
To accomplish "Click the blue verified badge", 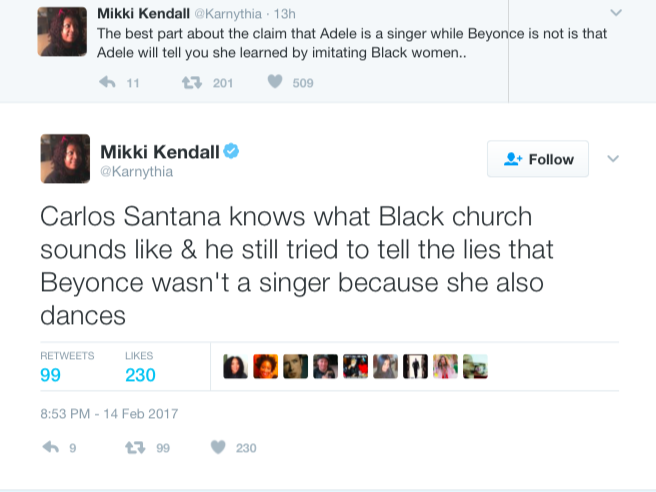I will click(231, 151).
